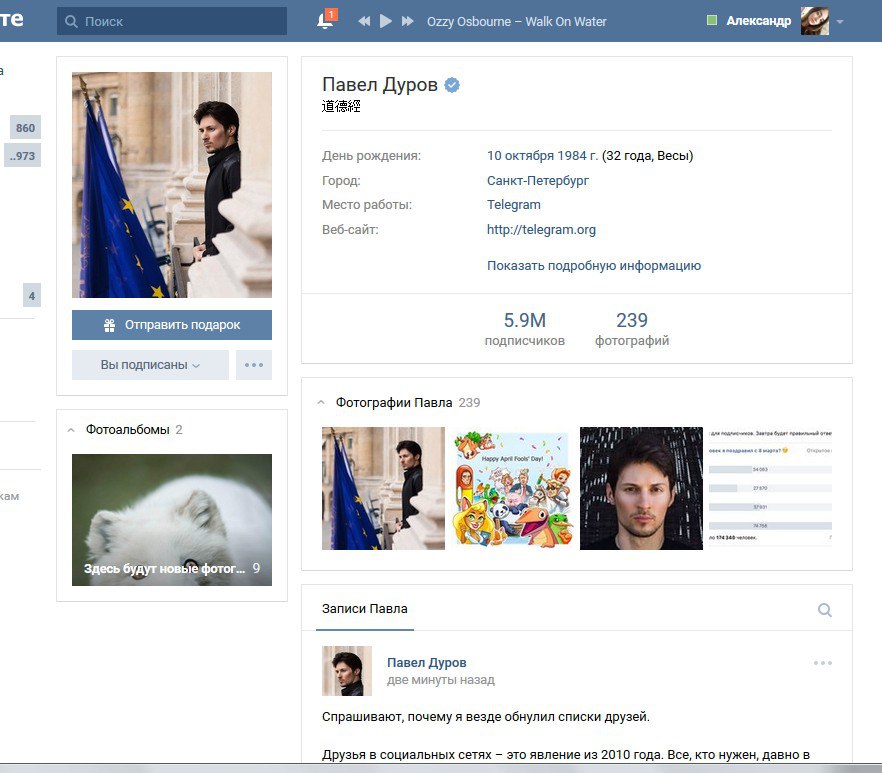Open the Вы подписаны dropdown

[150, 365]
